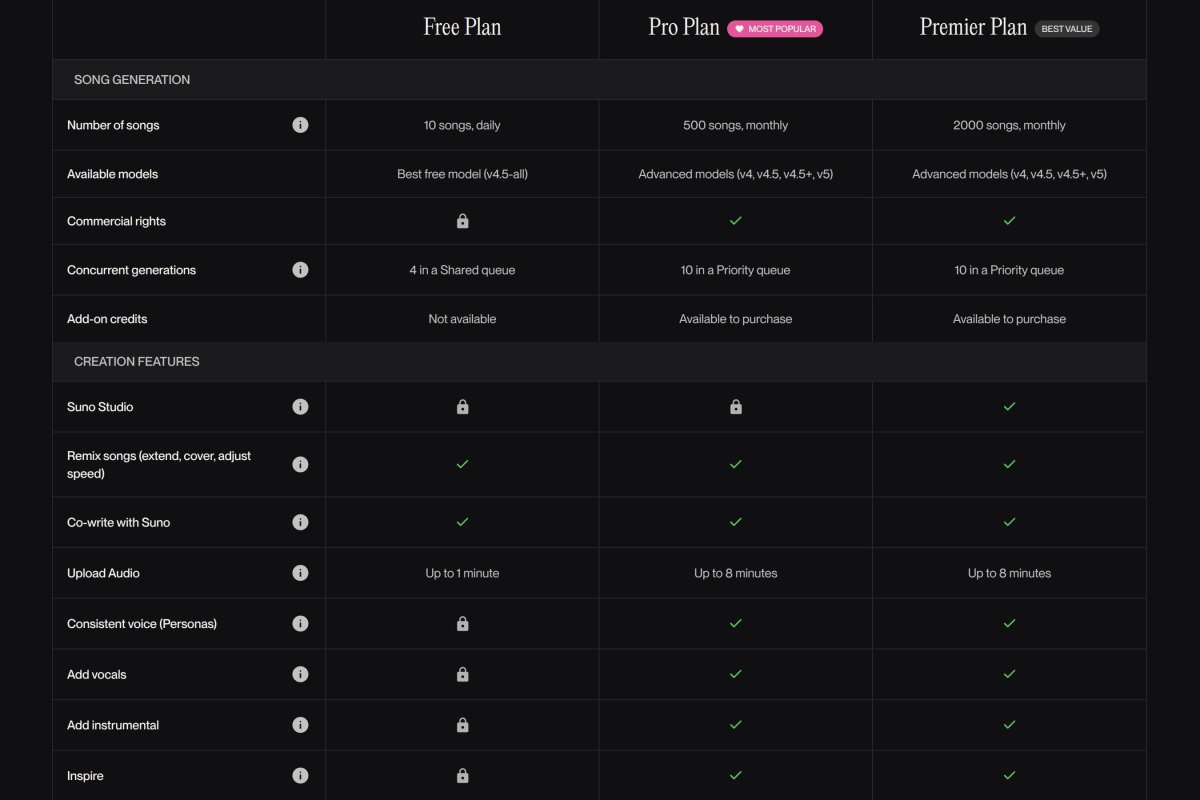Open the Number of songs info tooltip
1200x800 pixels.
(x=301, y=125)
